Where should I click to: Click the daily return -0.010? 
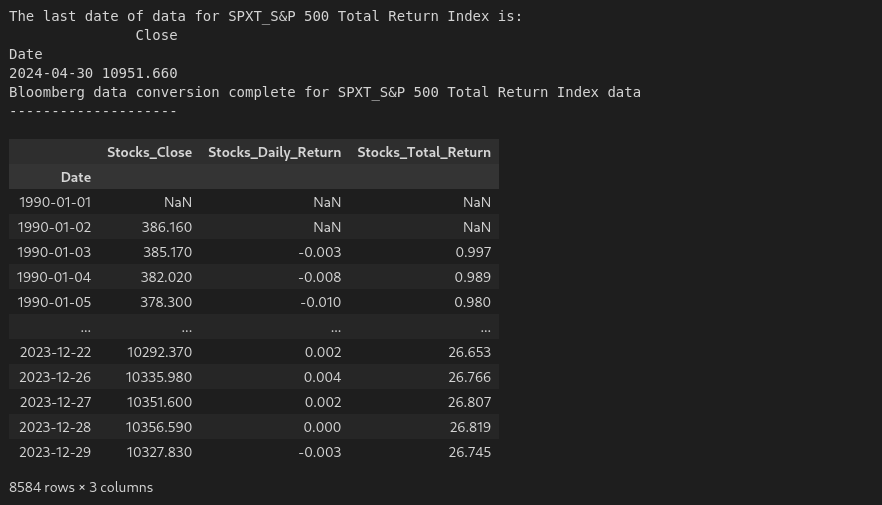click(x=321, y=302)
